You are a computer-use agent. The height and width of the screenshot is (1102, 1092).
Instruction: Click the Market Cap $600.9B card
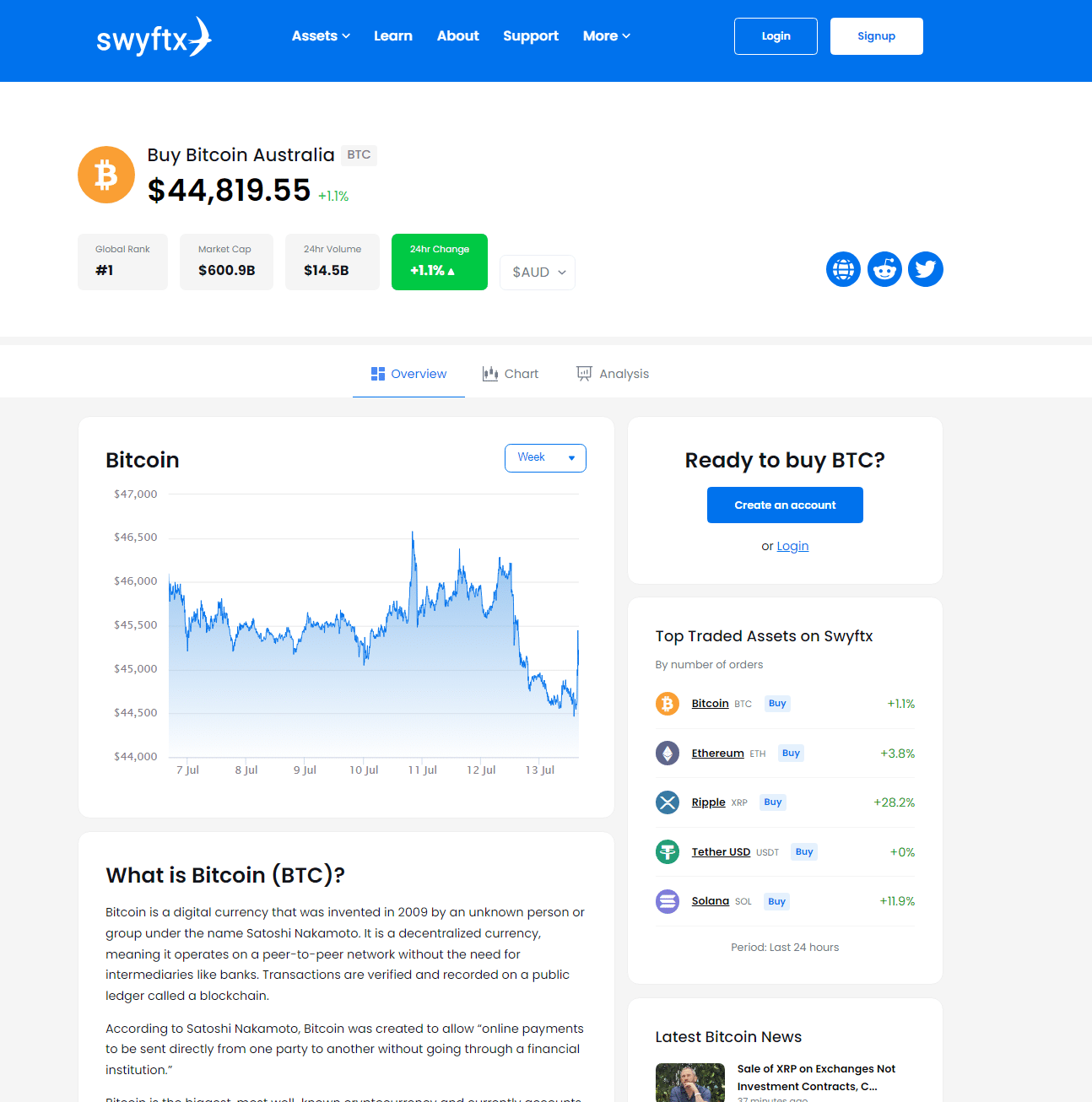pyautogui.click(x=226, y=262)
